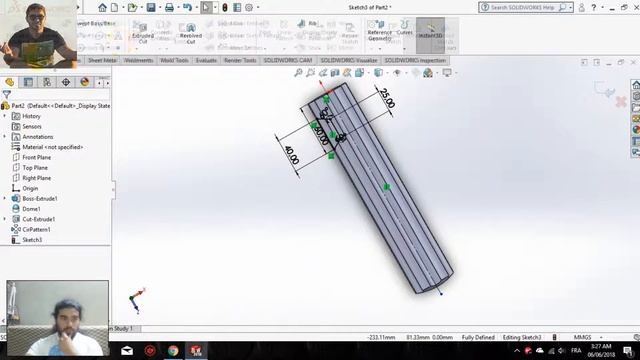Open the FeatureManager Design Tree tab
Screen dimensions: 640x360
pos(9,82)
